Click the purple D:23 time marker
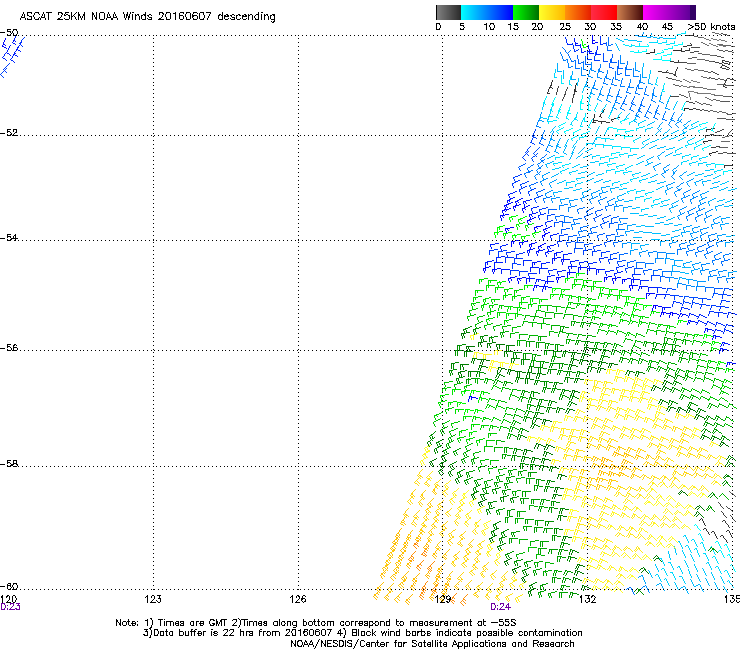 click(x=10, y=607)
